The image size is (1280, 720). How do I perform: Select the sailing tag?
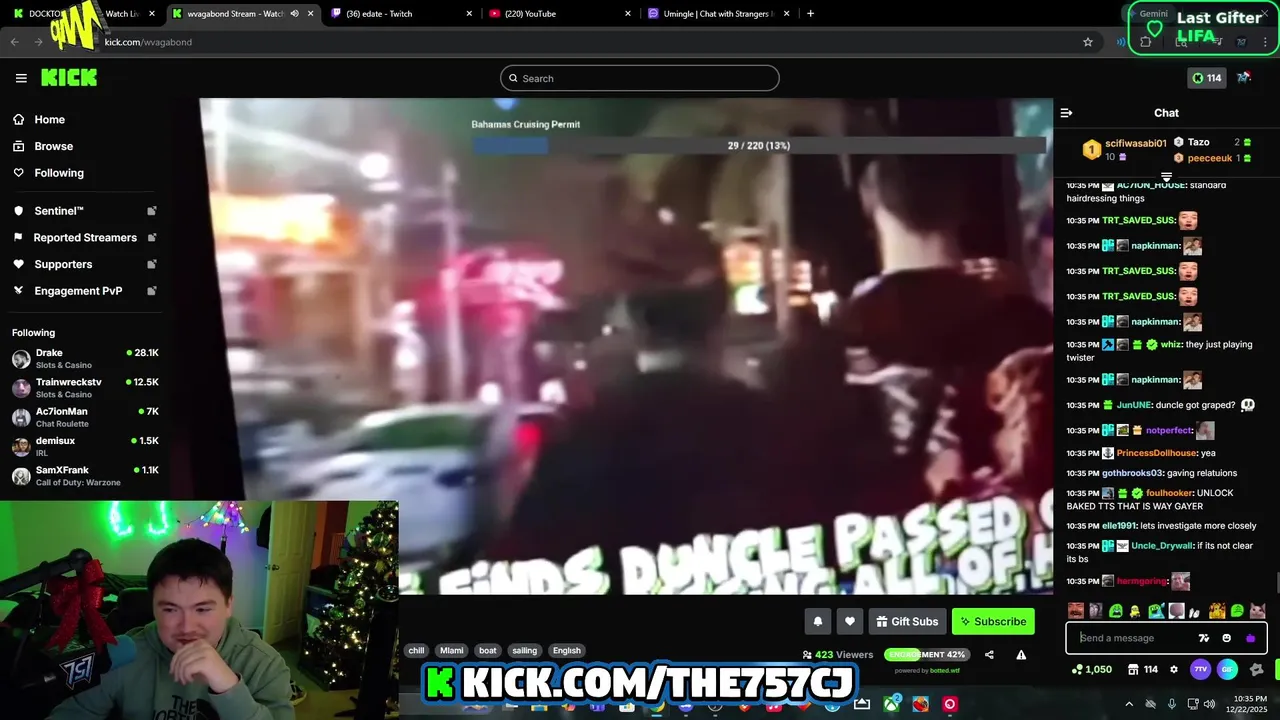(x=525, y=650)
